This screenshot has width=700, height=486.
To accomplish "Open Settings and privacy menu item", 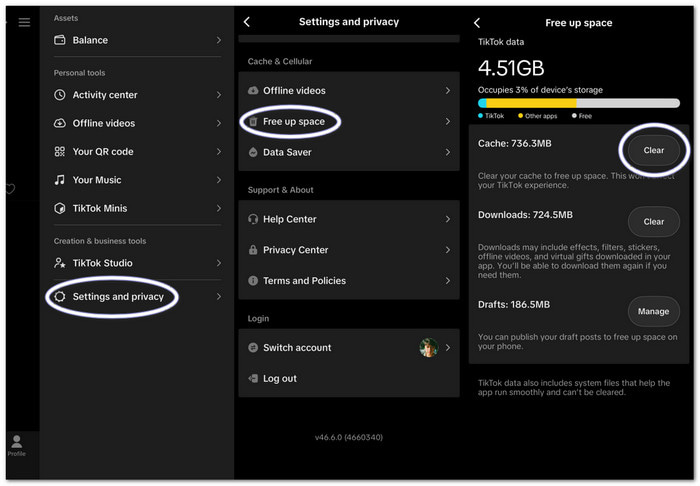I will 137,296.
